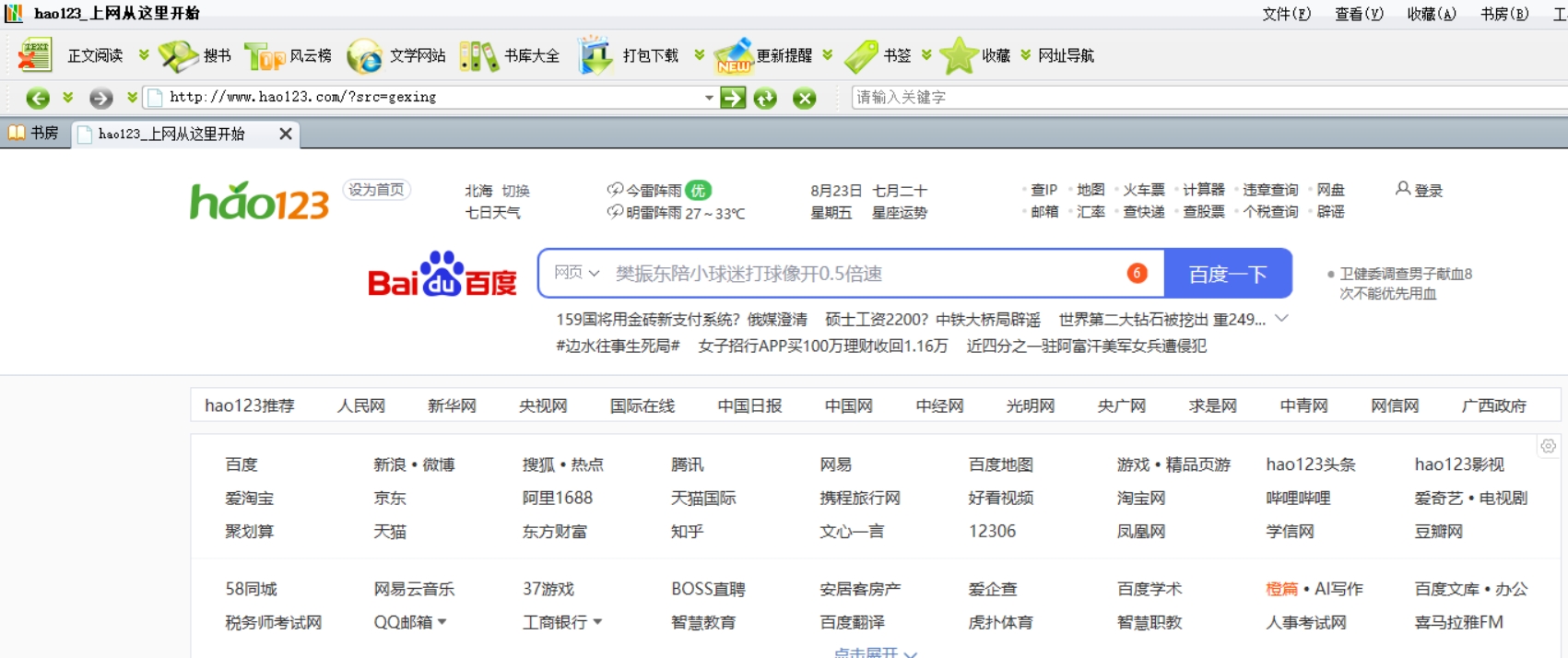This screenshot has height=658, width=1568.
Task: Open the 收藏(A) menu
Action: (x=1432, y=14)
